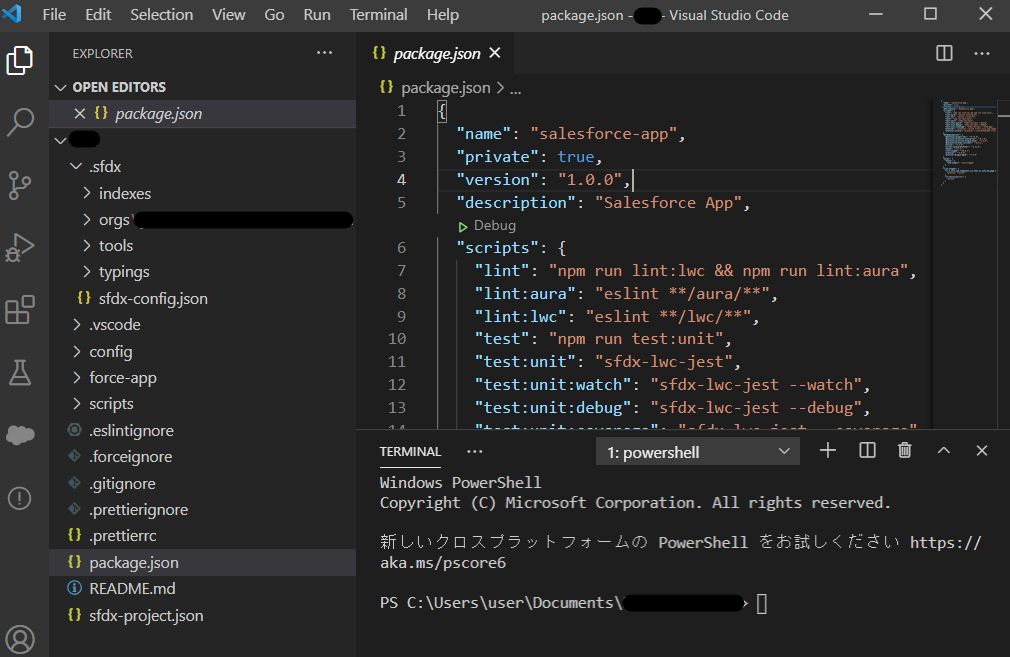
Task: Create a new terminal with plus icon
Action: (x=828, y=451)
